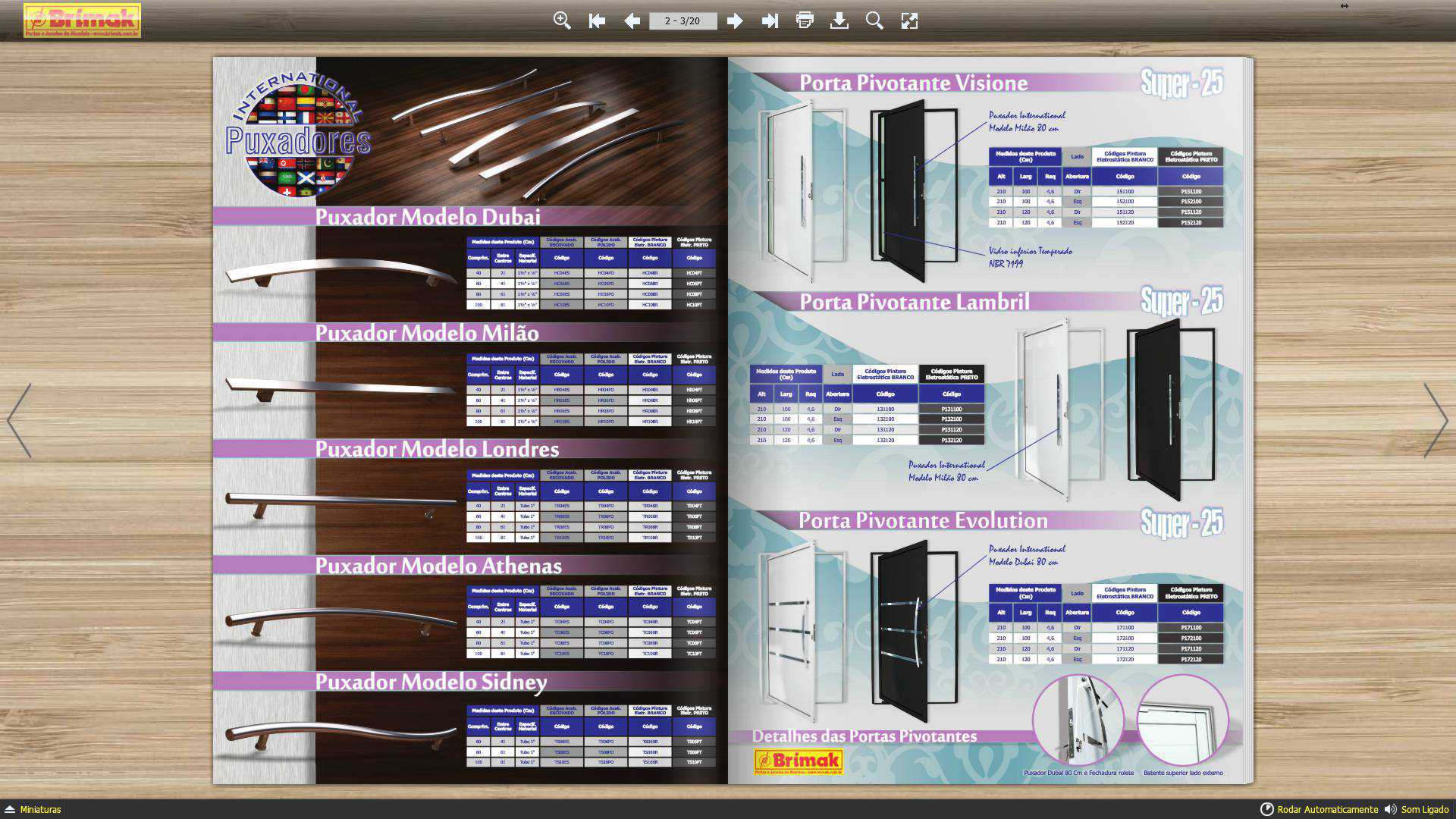Go to the previous page
Viewport: 1456px width, 819px height.
click(x=632, y=20)
